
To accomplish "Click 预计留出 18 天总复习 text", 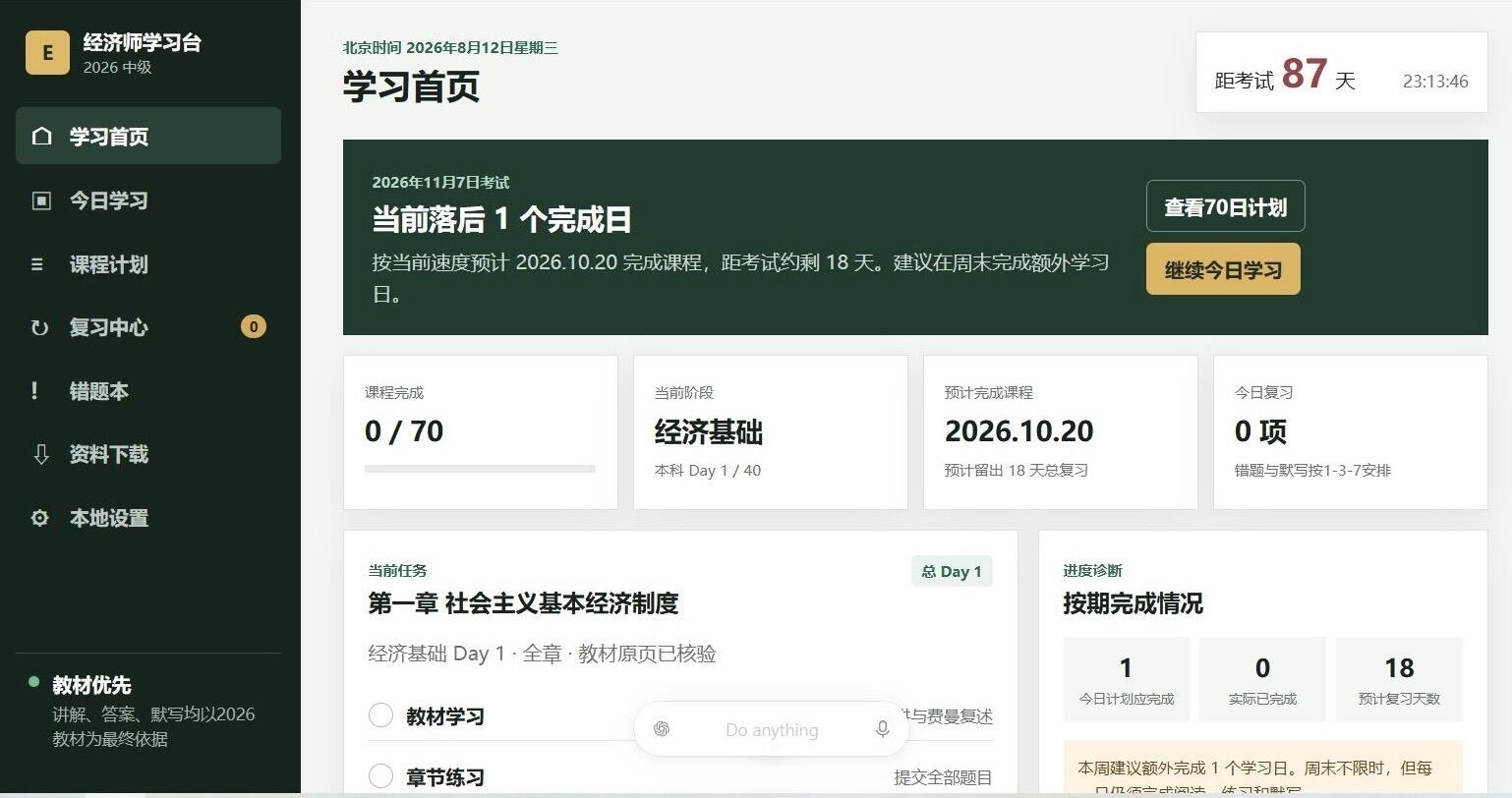I will tap(1017, 471).
